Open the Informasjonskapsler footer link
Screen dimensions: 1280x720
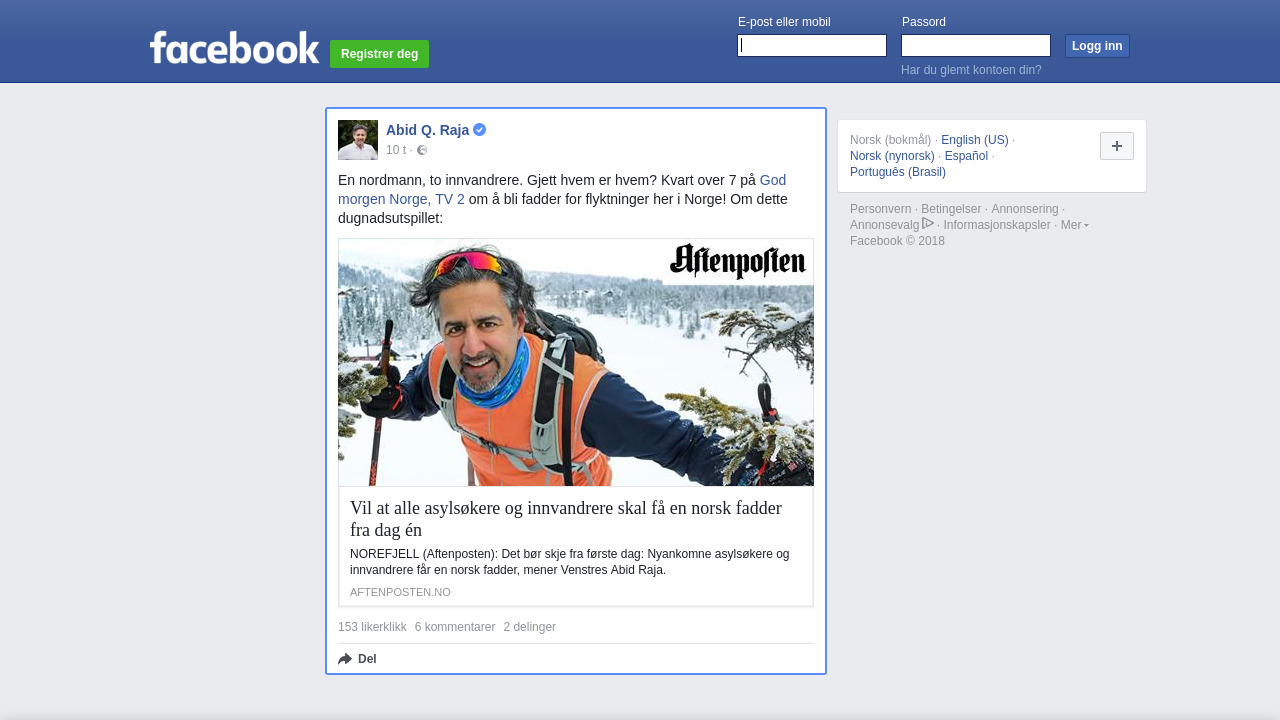(x=997, y=225)
